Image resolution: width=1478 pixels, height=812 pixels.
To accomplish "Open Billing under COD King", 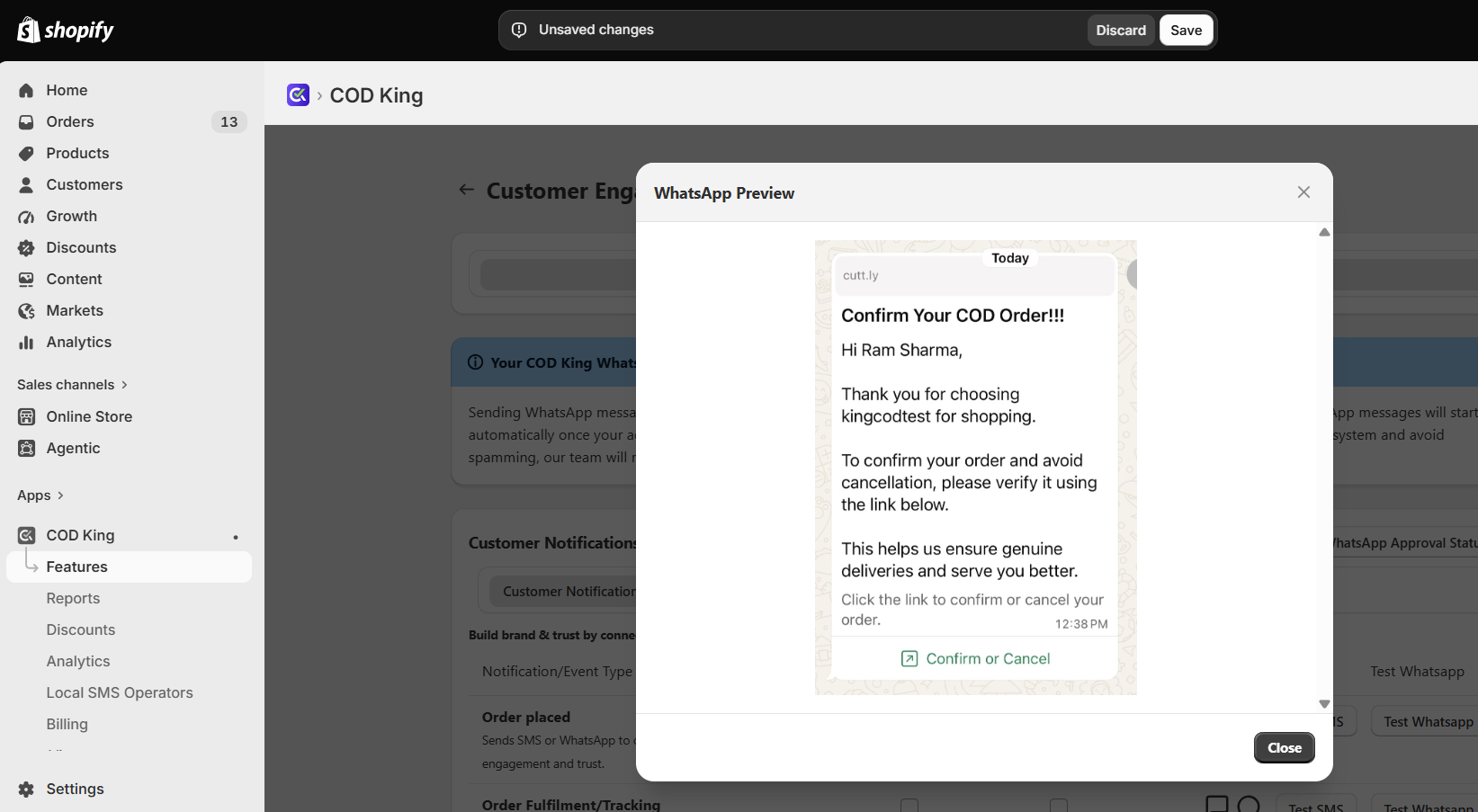I will 67,724.
